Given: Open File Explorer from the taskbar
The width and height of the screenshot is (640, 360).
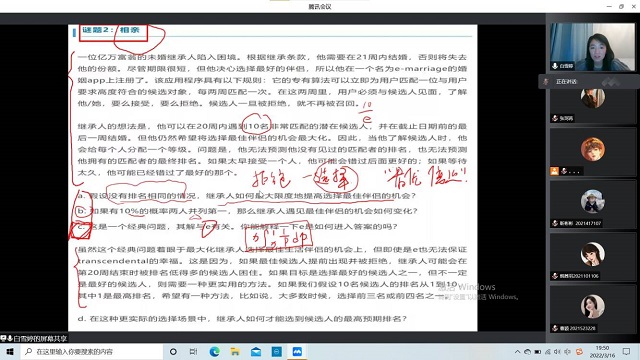Looking at the screenshot, I should pos(235,351).
